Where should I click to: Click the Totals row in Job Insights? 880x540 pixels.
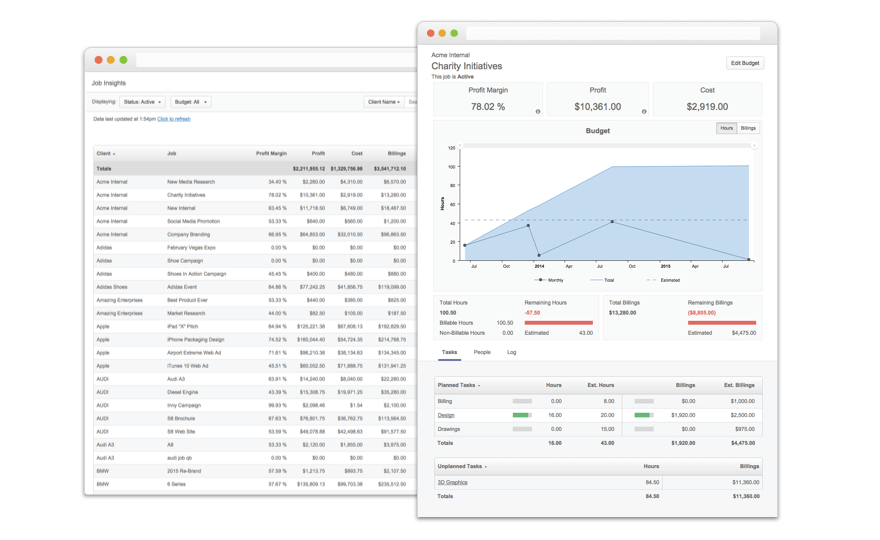255,168
